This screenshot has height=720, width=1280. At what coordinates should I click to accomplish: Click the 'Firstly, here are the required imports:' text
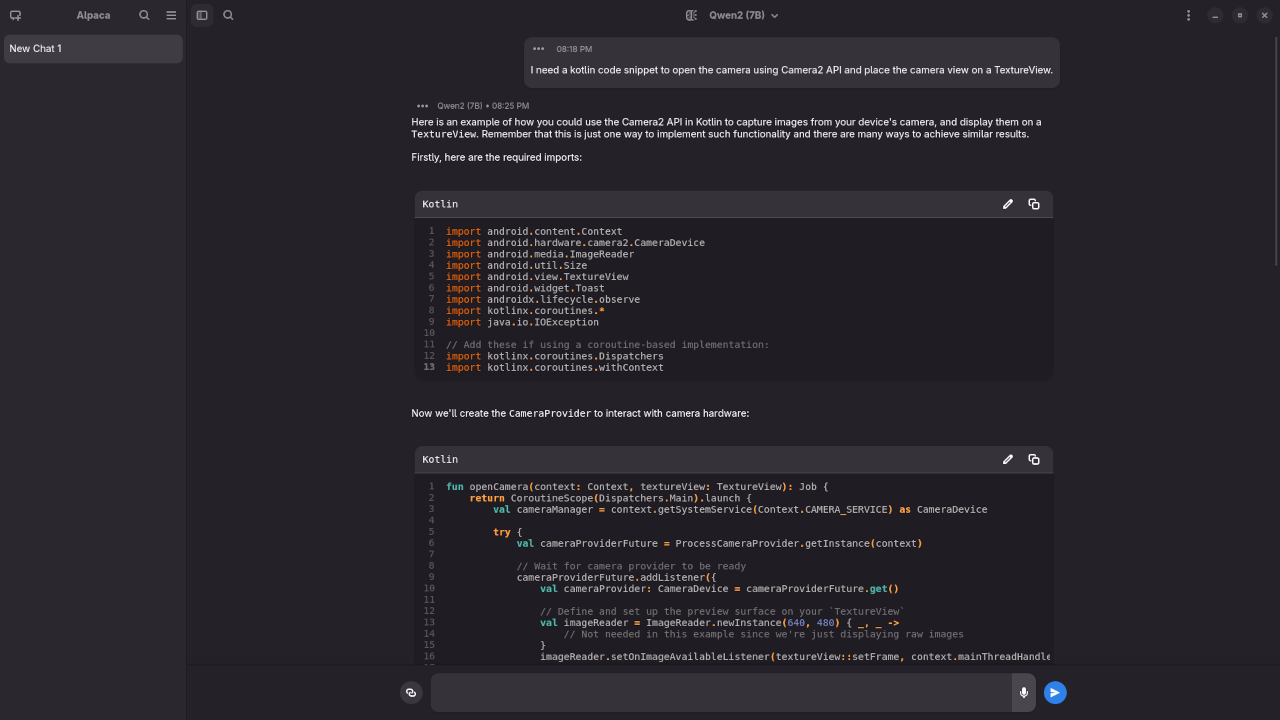coord(496,158)
